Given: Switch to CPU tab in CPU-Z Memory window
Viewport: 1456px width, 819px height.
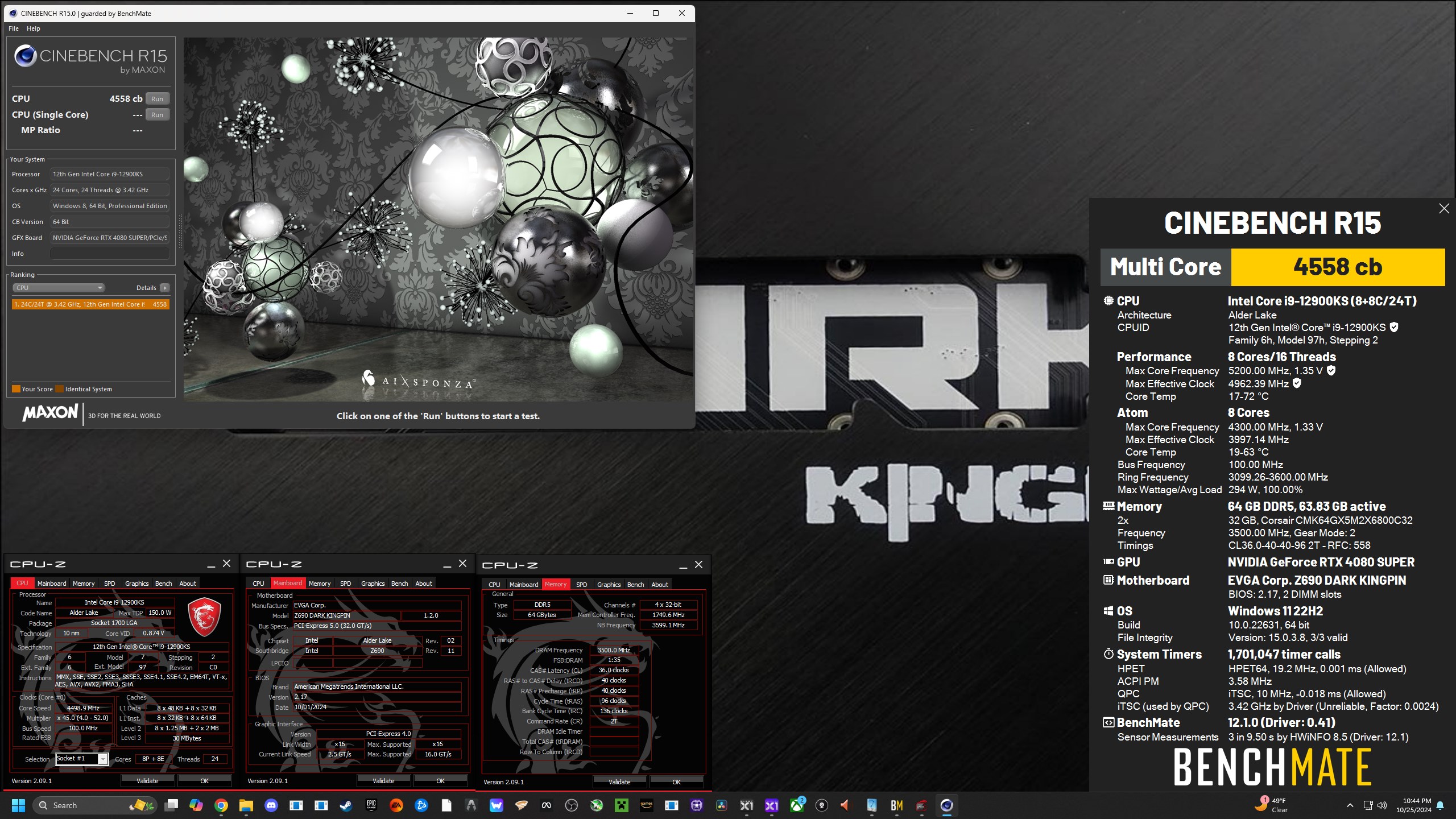Looking at the screenshot, I should (x=495, y=585).
